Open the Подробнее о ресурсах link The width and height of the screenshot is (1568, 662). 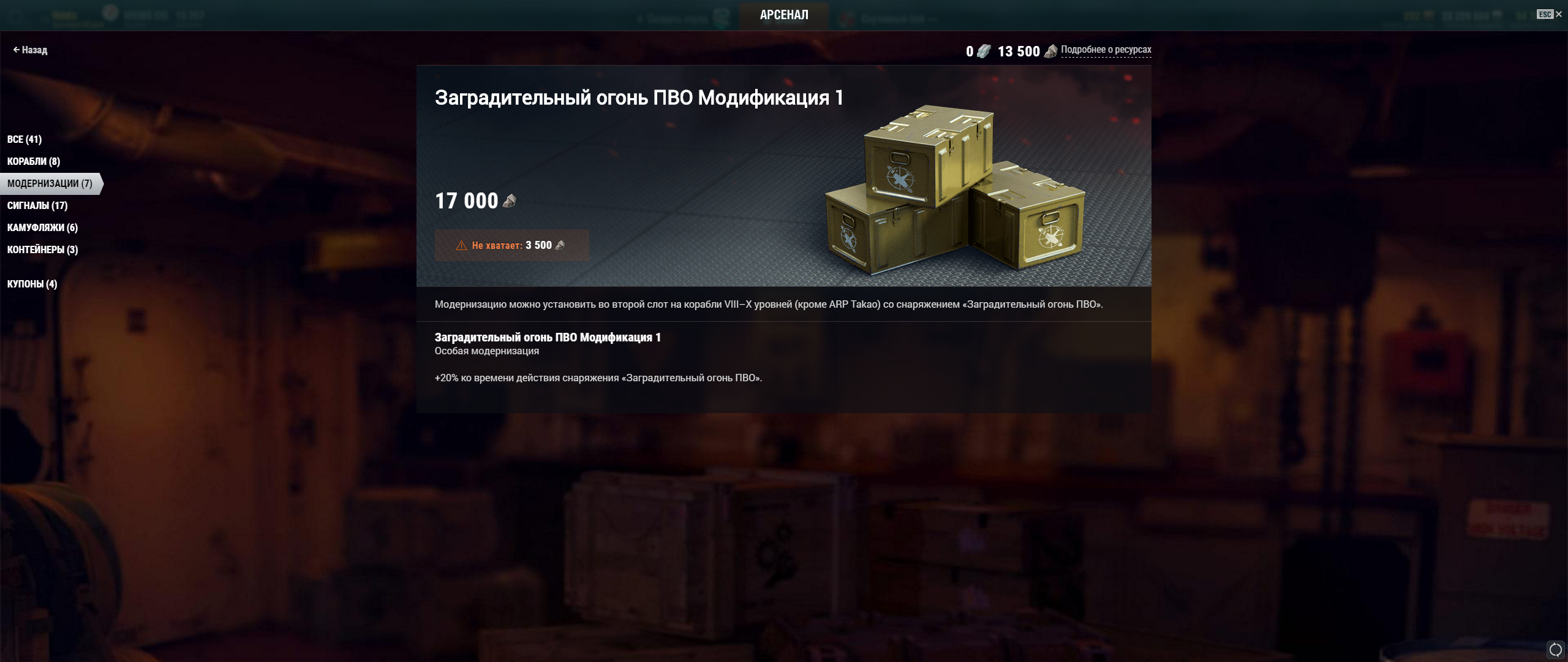coord(1106,50)
